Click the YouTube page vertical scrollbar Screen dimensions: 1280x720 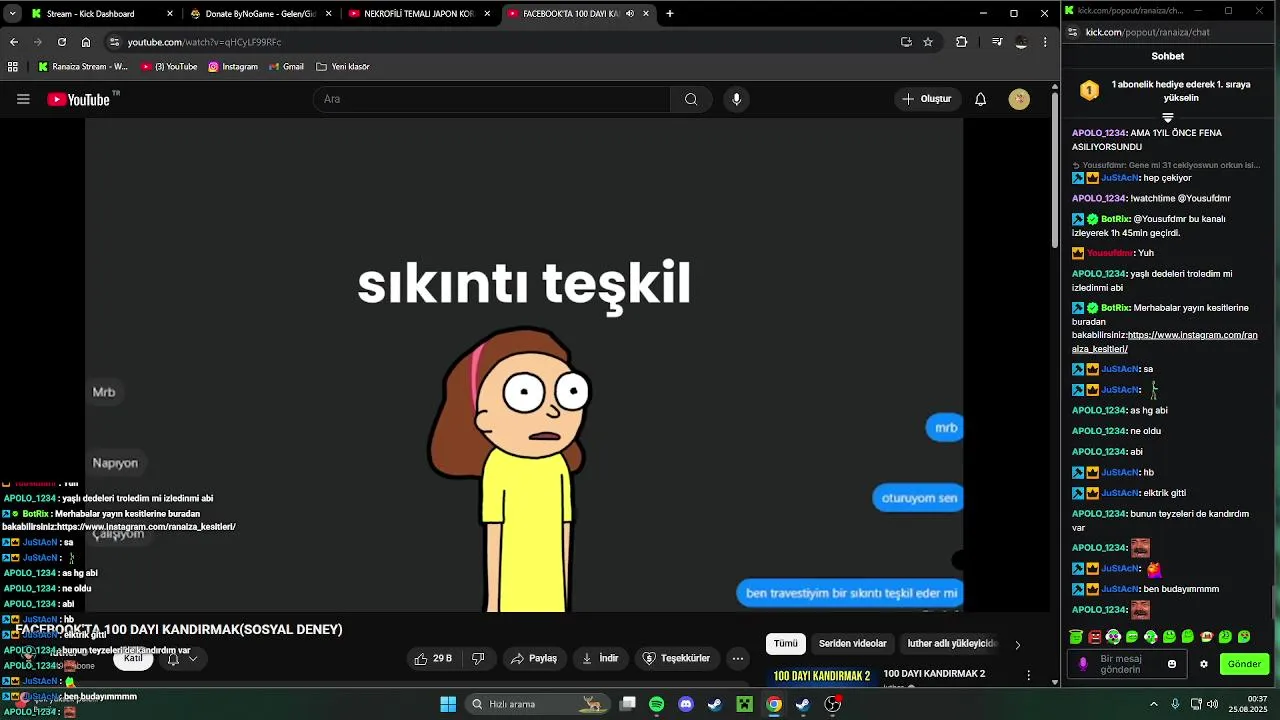(1054, 170)
